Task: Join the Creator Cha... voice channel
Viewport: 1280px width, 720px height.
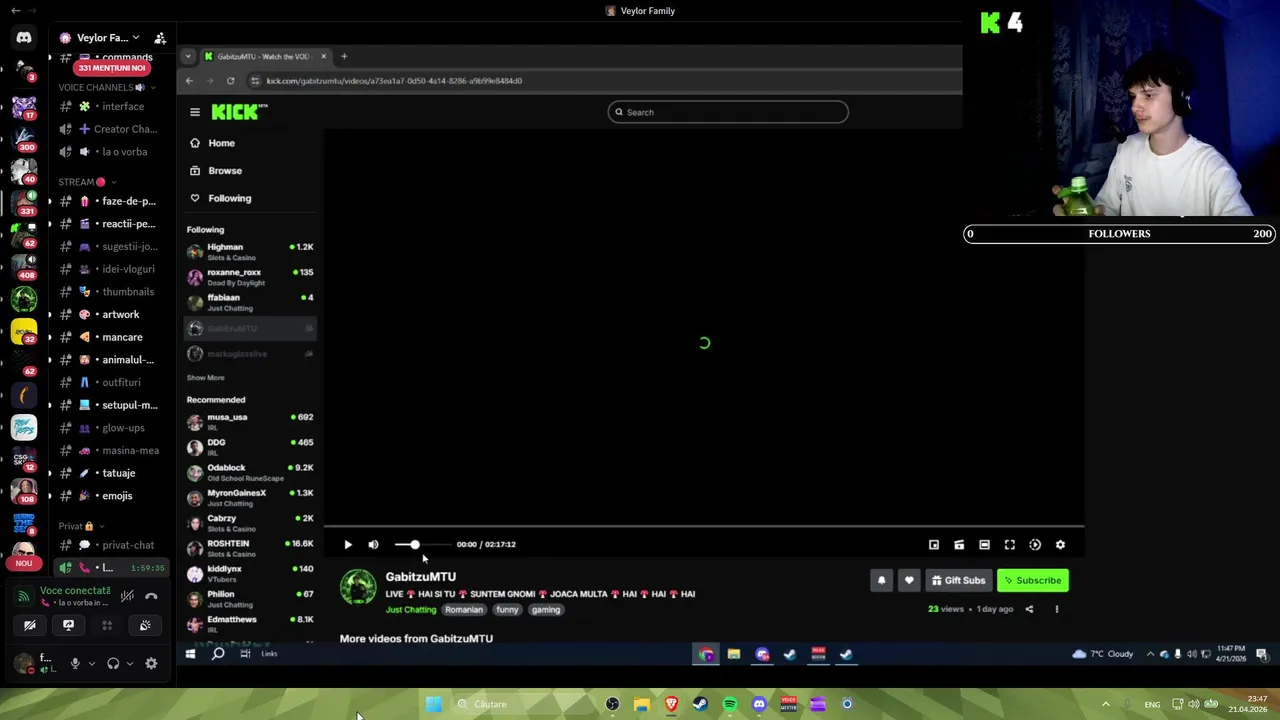Action: [x=112, y=129]
